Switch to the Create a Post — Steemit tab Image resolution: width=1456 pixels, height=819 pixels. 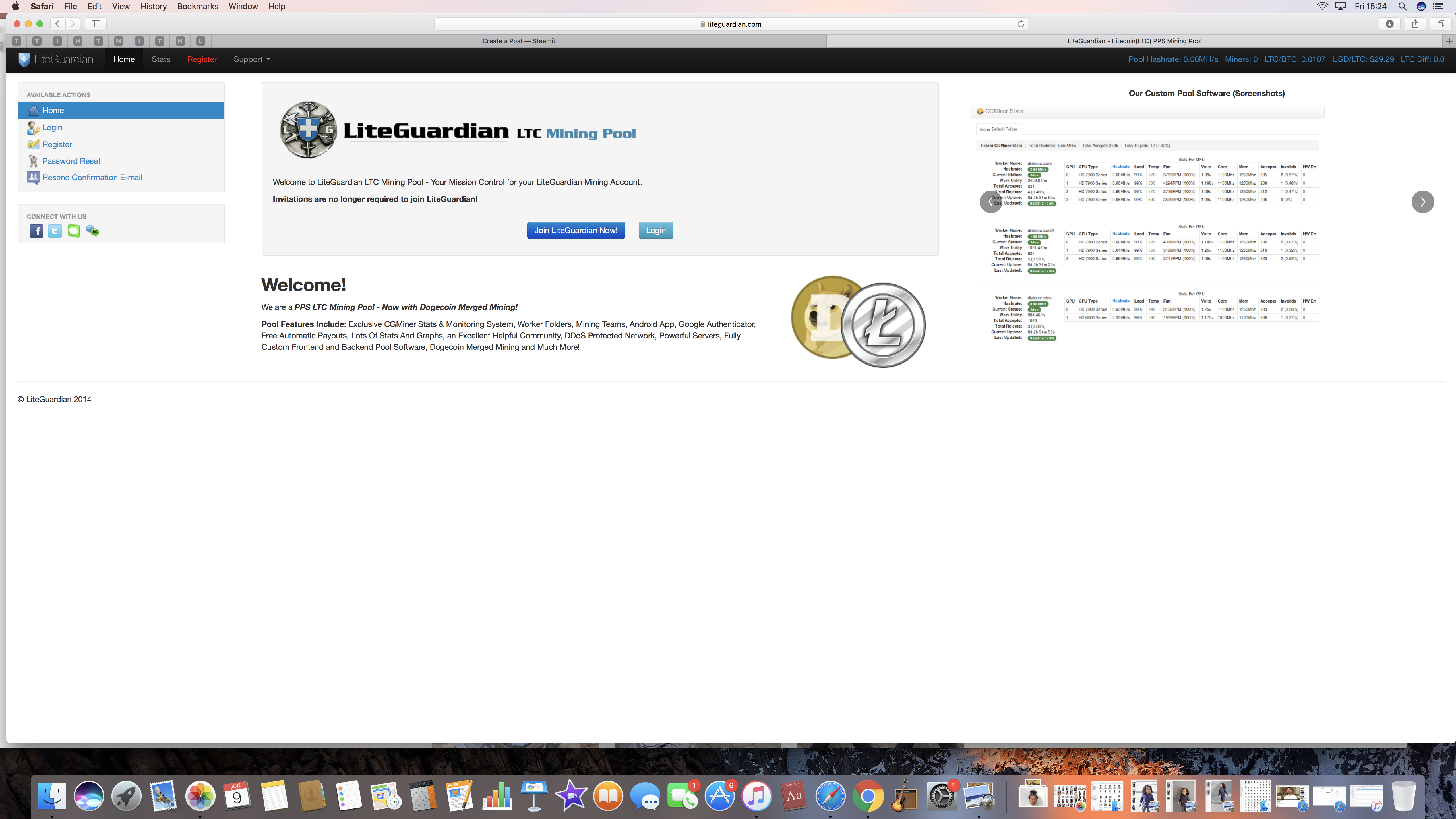(519, 41)
